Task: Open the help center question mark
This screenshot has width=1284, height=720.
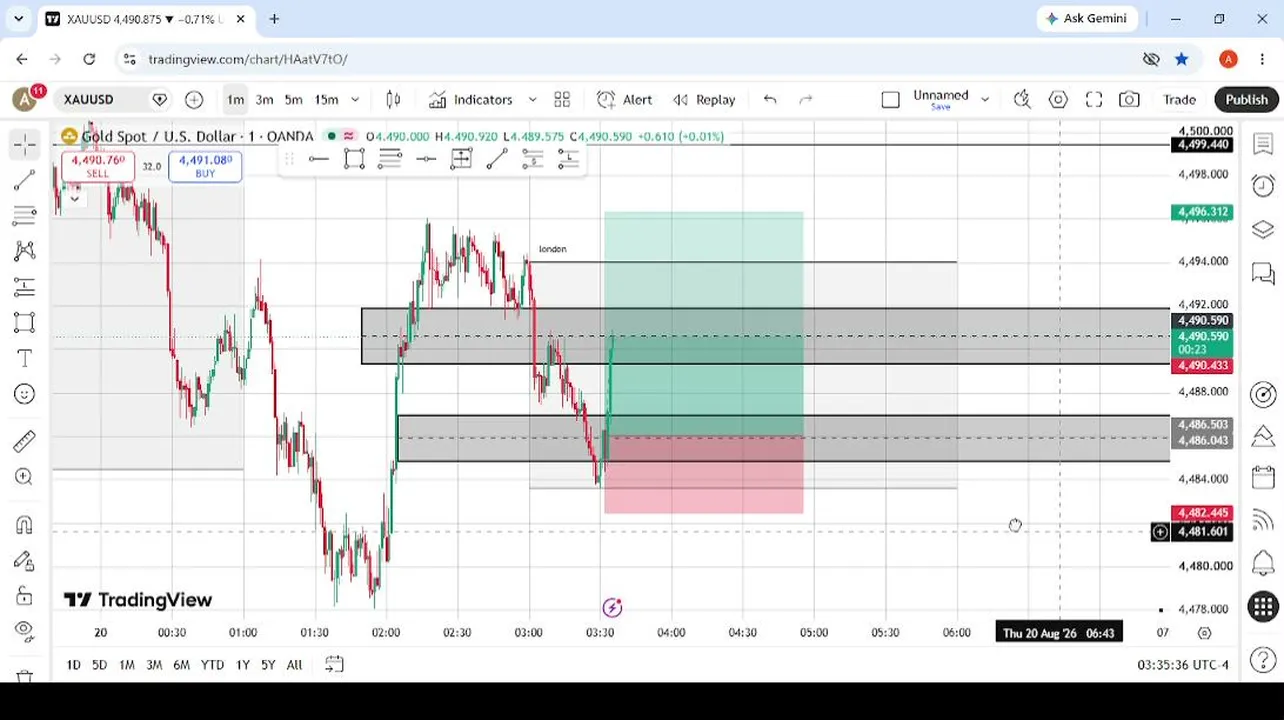Action: point(1263,660)
